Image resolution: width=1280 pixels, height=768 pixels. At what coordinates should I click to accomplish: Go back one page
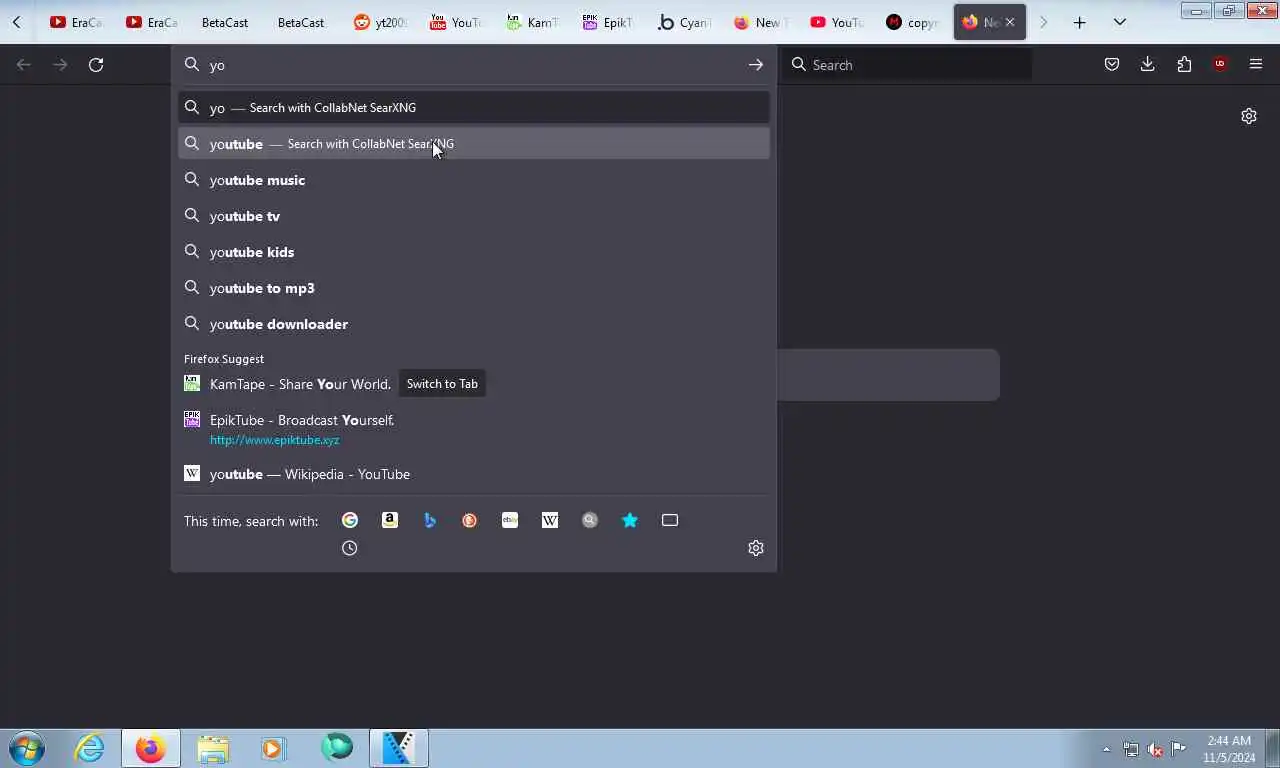pos(24,65)
